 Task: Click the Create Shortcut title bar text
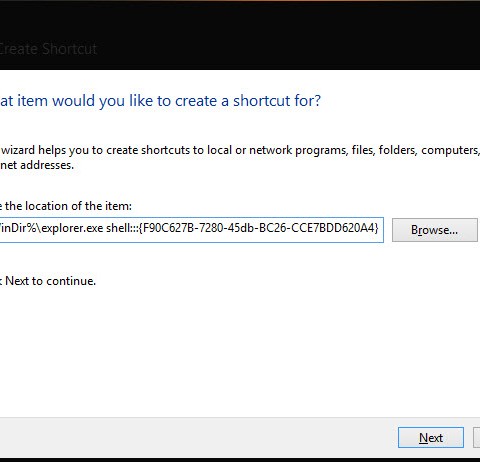(x=48, y=49)
